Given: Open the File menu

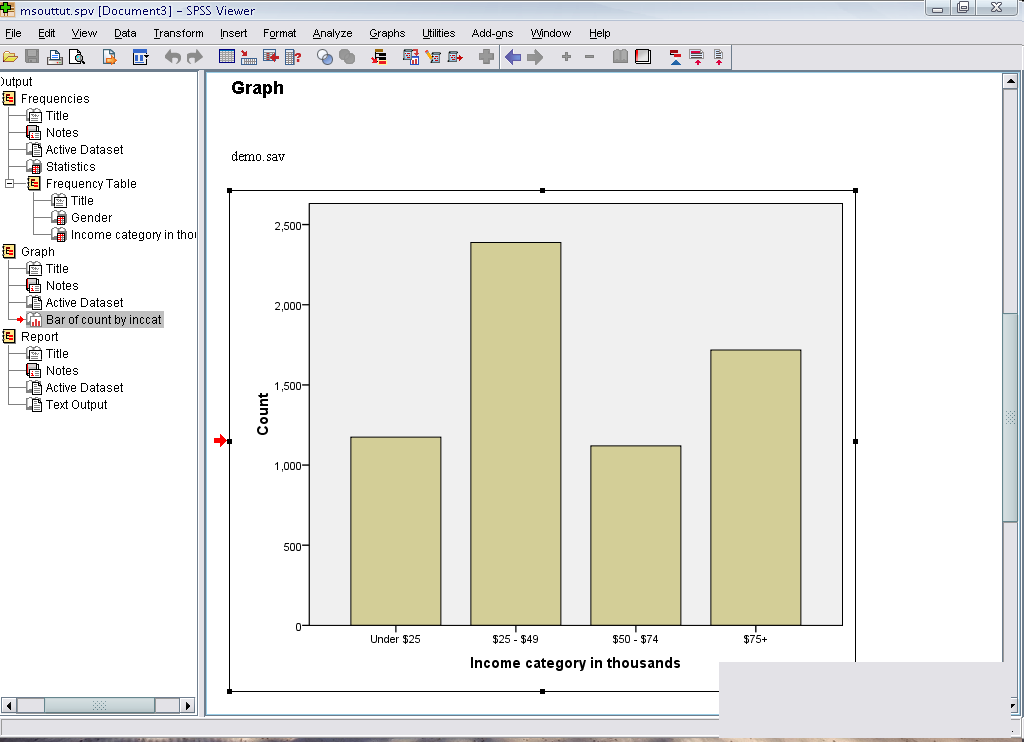Looking at the screenshot, I should point(13,33).
